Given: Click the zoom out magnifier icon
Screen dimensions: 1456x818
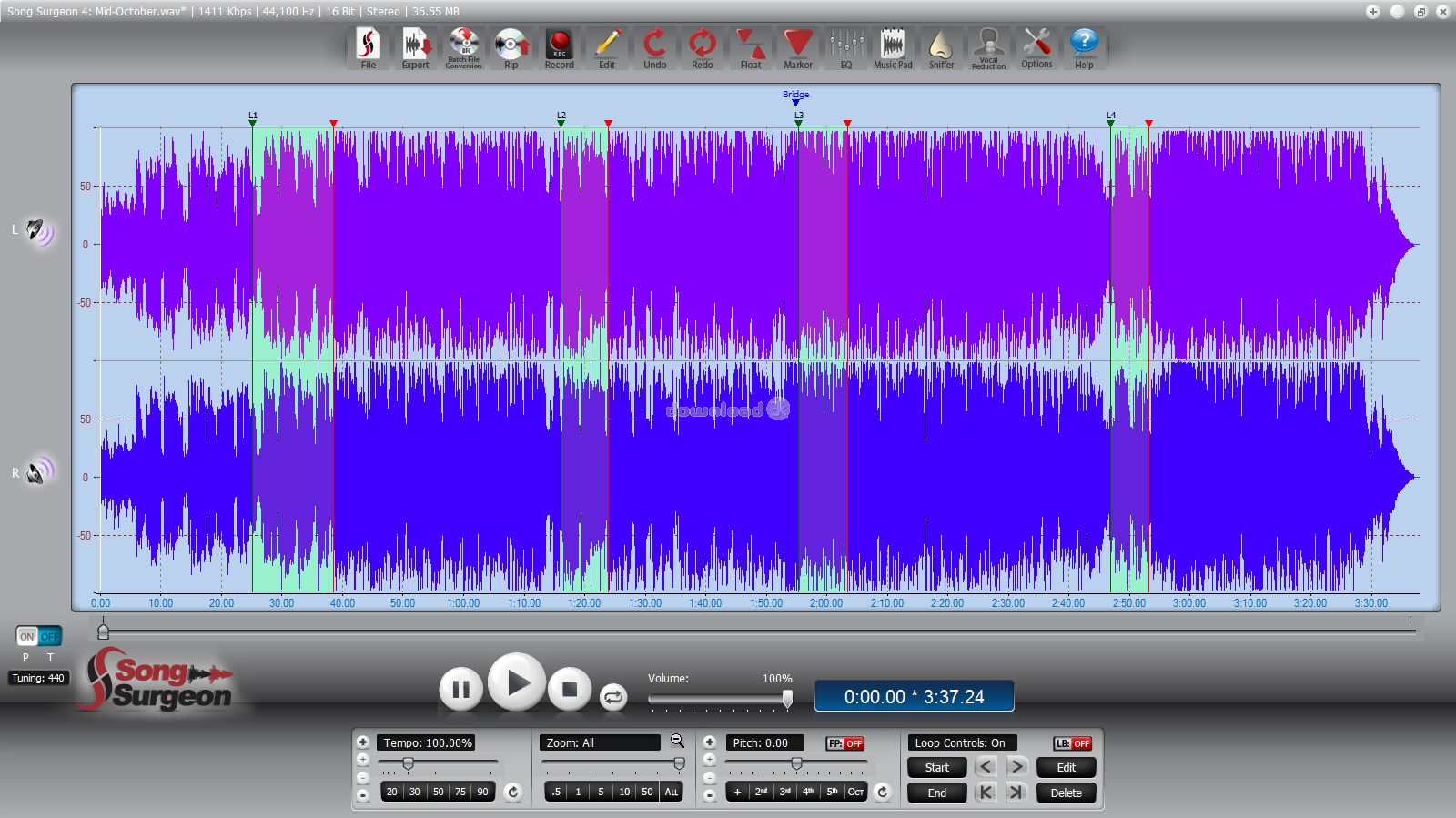Looking at the screenshot, I should coord(677,742).
